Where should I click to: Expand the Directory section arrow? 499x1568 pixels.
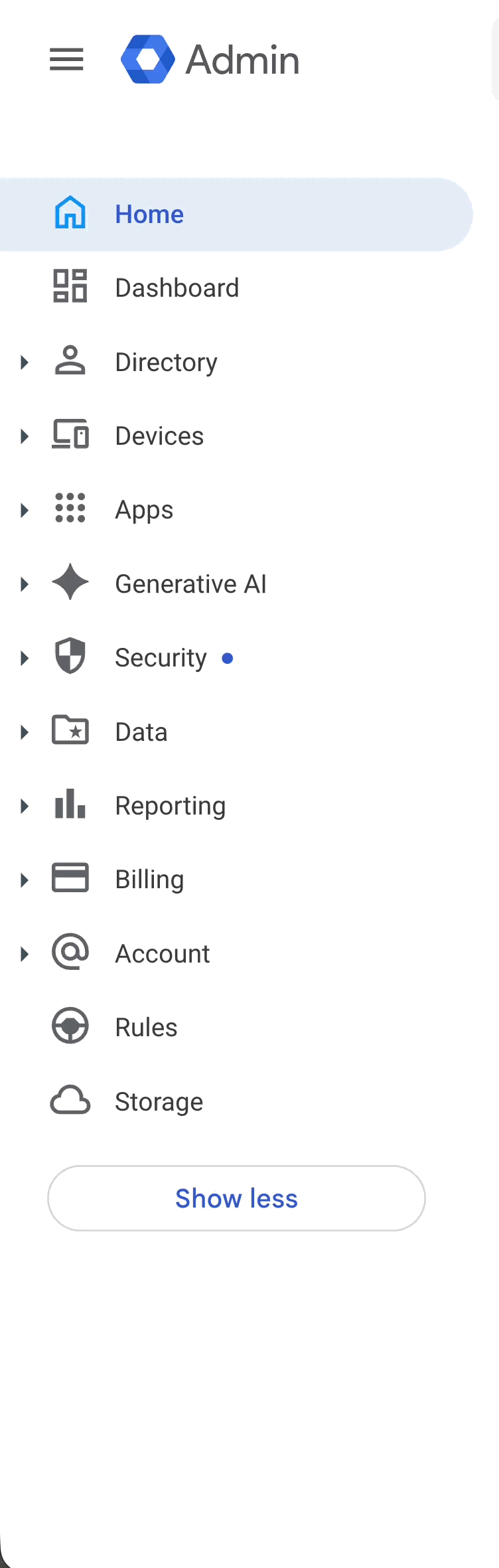coord(25,362)
